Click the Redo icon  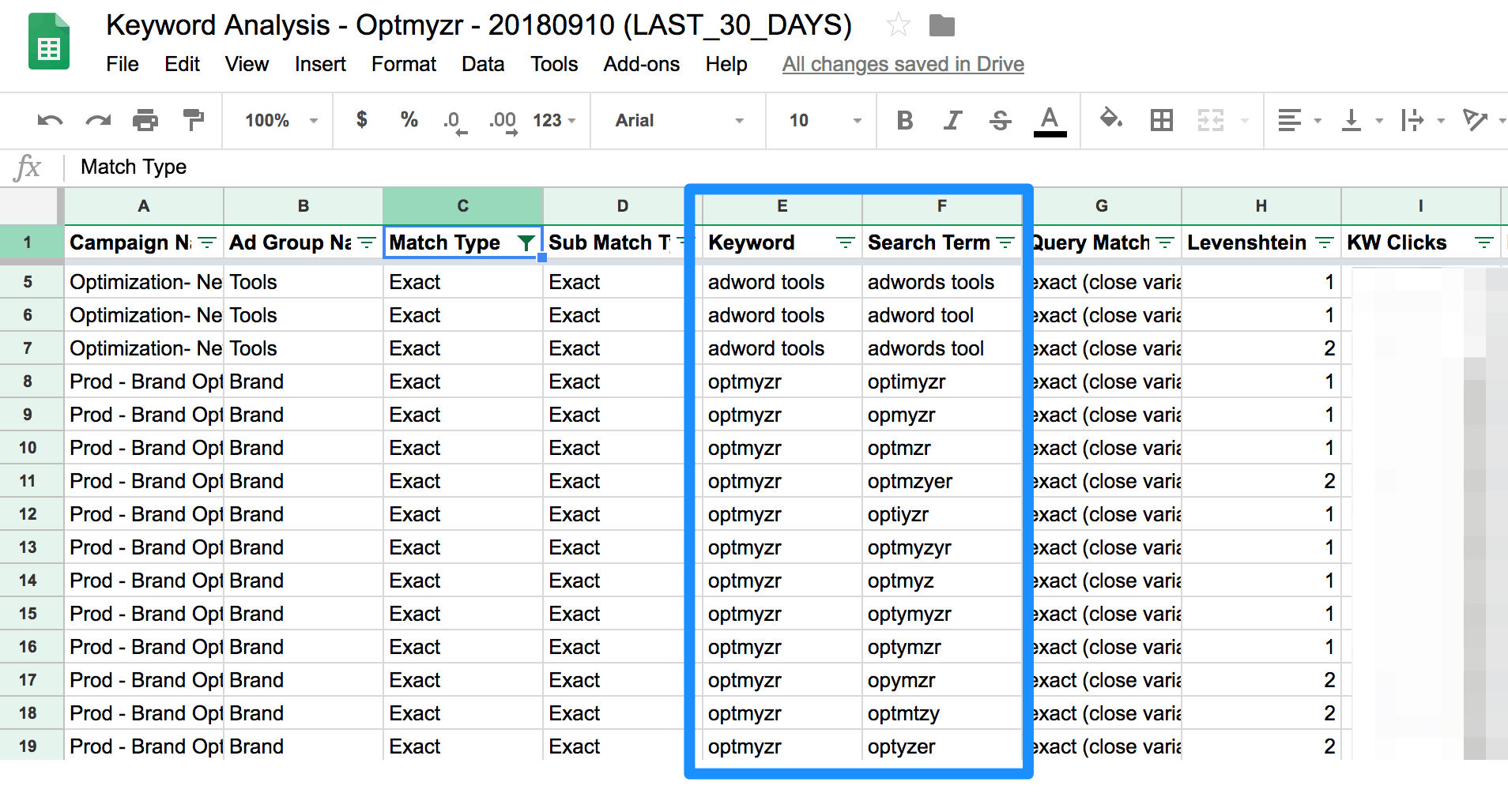point(97,120)
